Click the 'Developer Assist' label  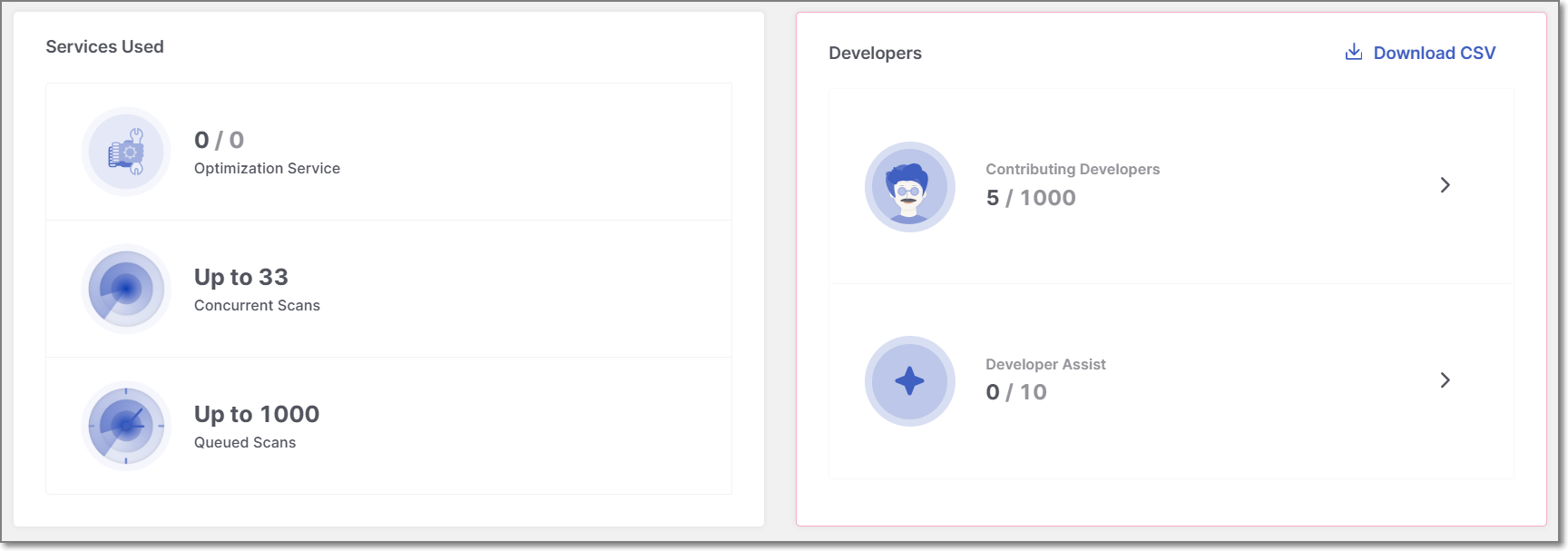(1045, 364)
